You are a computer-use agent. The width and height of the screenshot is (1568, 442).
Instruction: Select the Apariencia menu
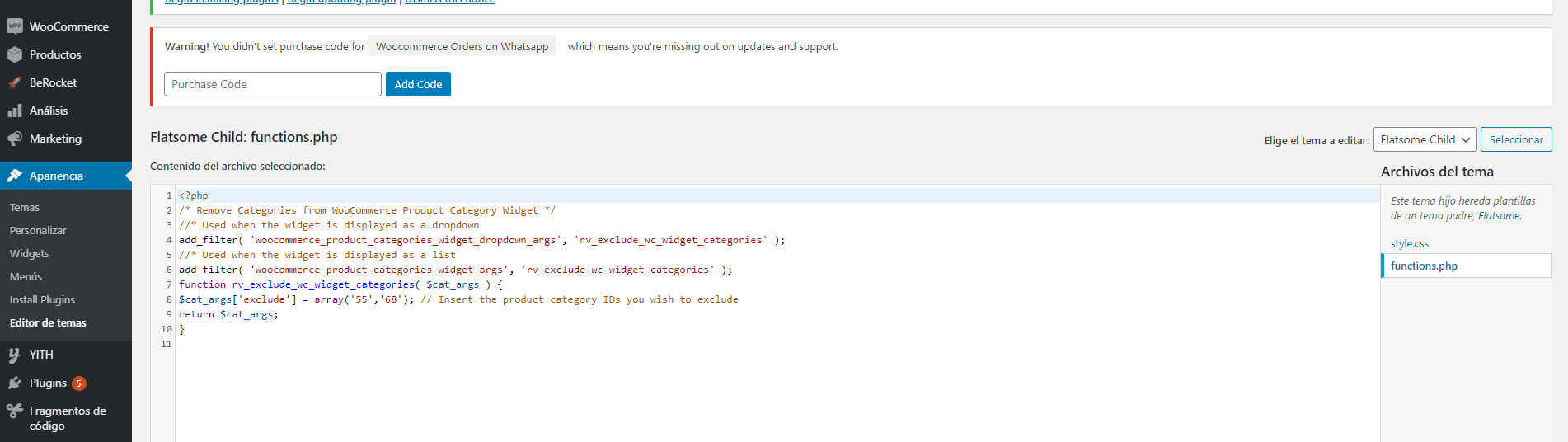[x=66, y=176]
